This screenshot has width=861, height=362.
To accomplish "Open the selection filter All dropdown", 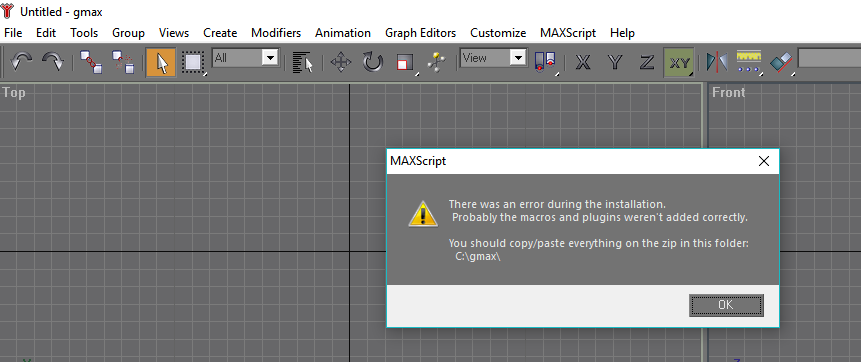I will click(245, 58).
